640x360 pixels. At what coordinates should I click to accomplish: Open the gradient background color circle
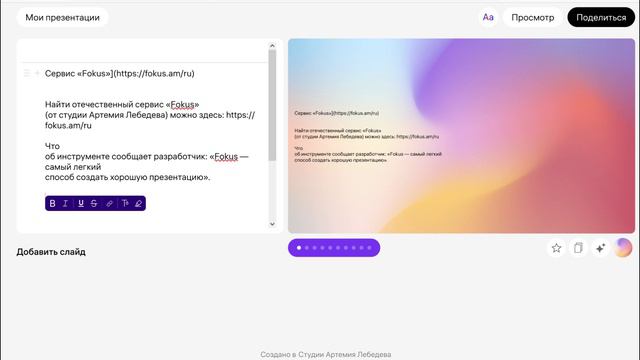pyautogui.click(x=623, y=248)
